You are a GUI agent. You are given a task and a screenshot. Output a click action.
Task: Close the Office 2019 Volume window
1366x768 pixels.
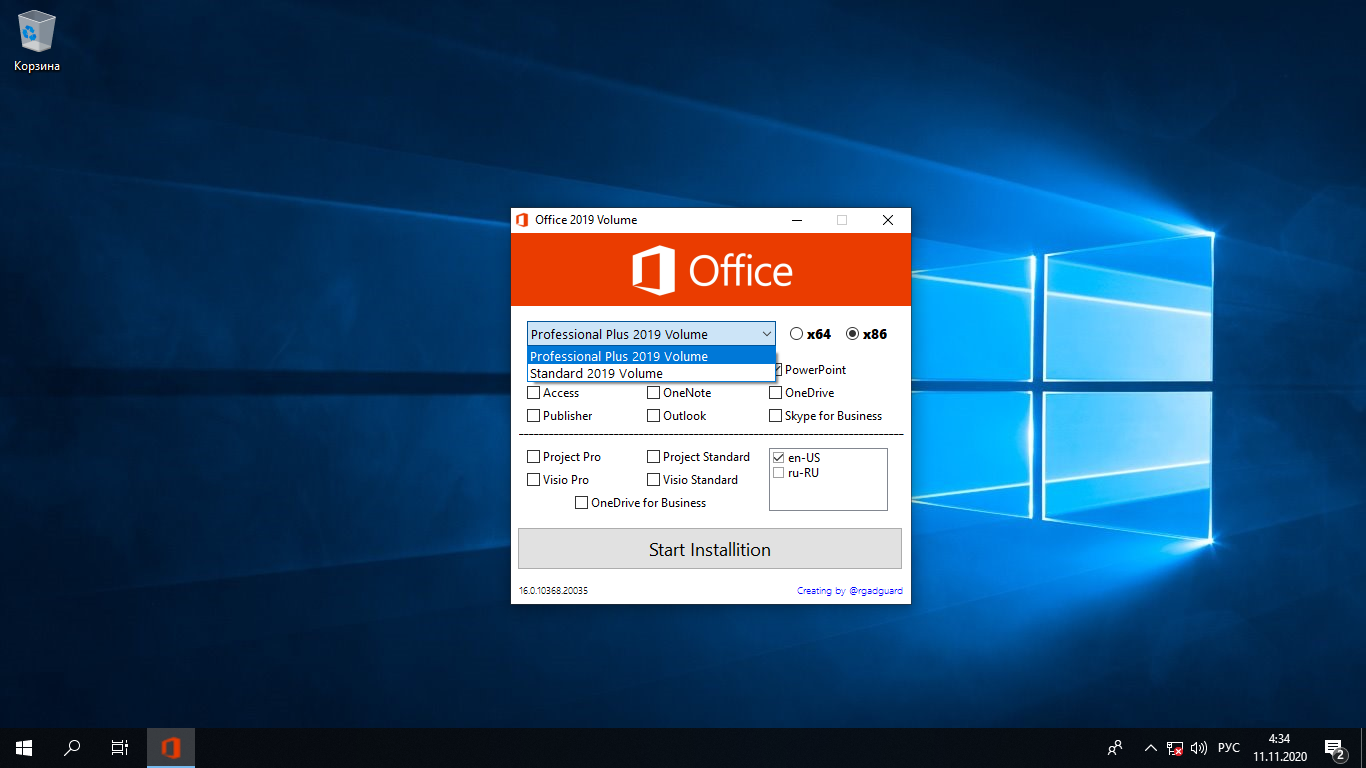[x=888, y=220]
